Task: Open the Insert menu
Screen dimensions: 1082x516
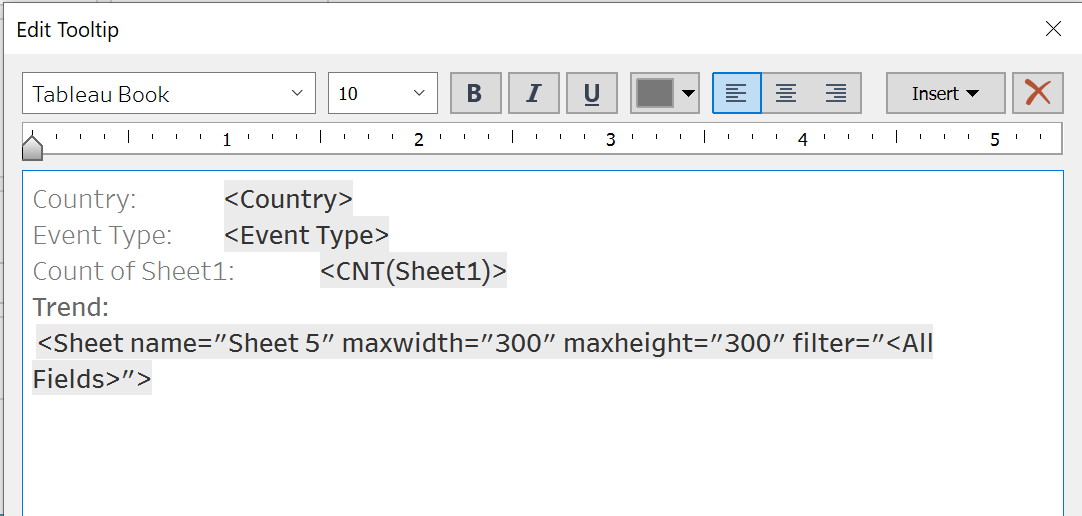Action: 945,94
